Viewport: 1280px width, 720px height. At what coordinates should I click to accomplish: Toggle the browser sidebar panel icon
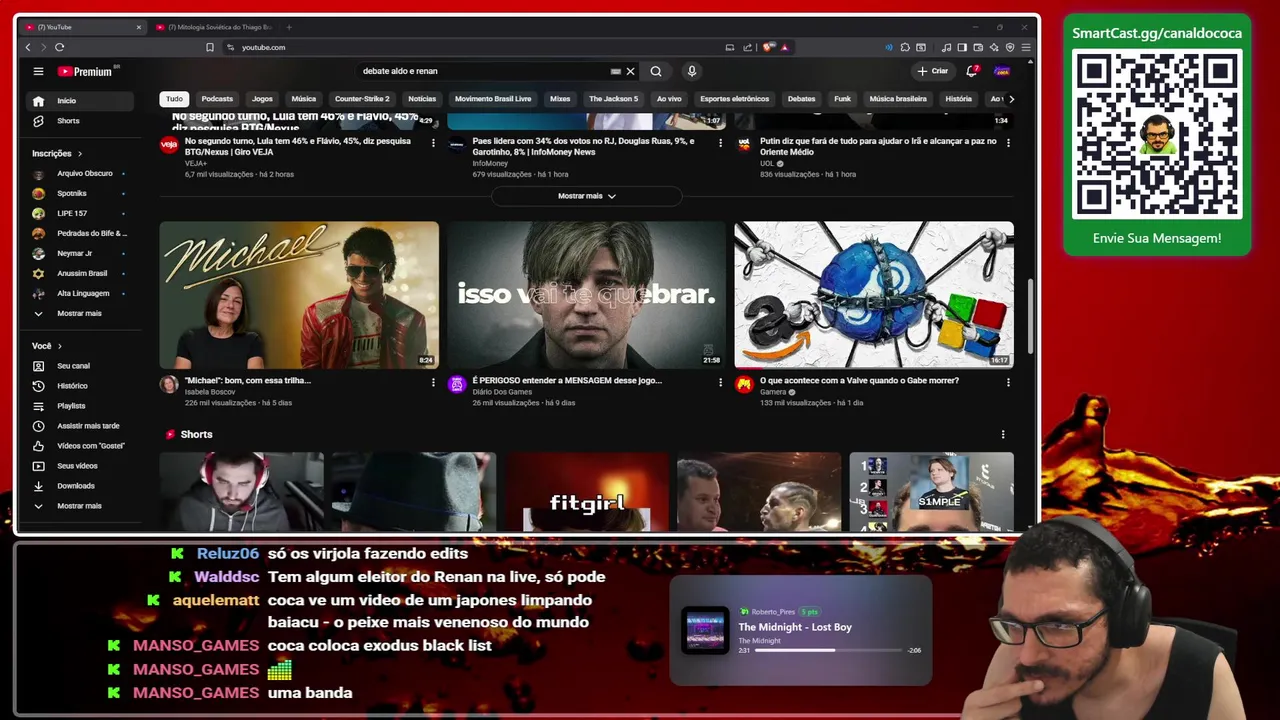tap(962, 47)
